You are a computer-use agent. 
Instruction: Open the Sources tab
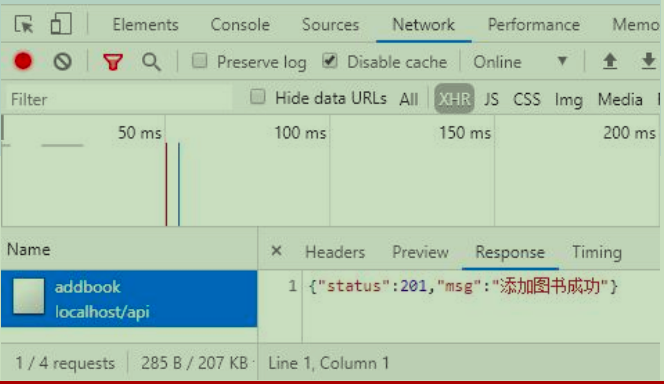click(330, 25)
